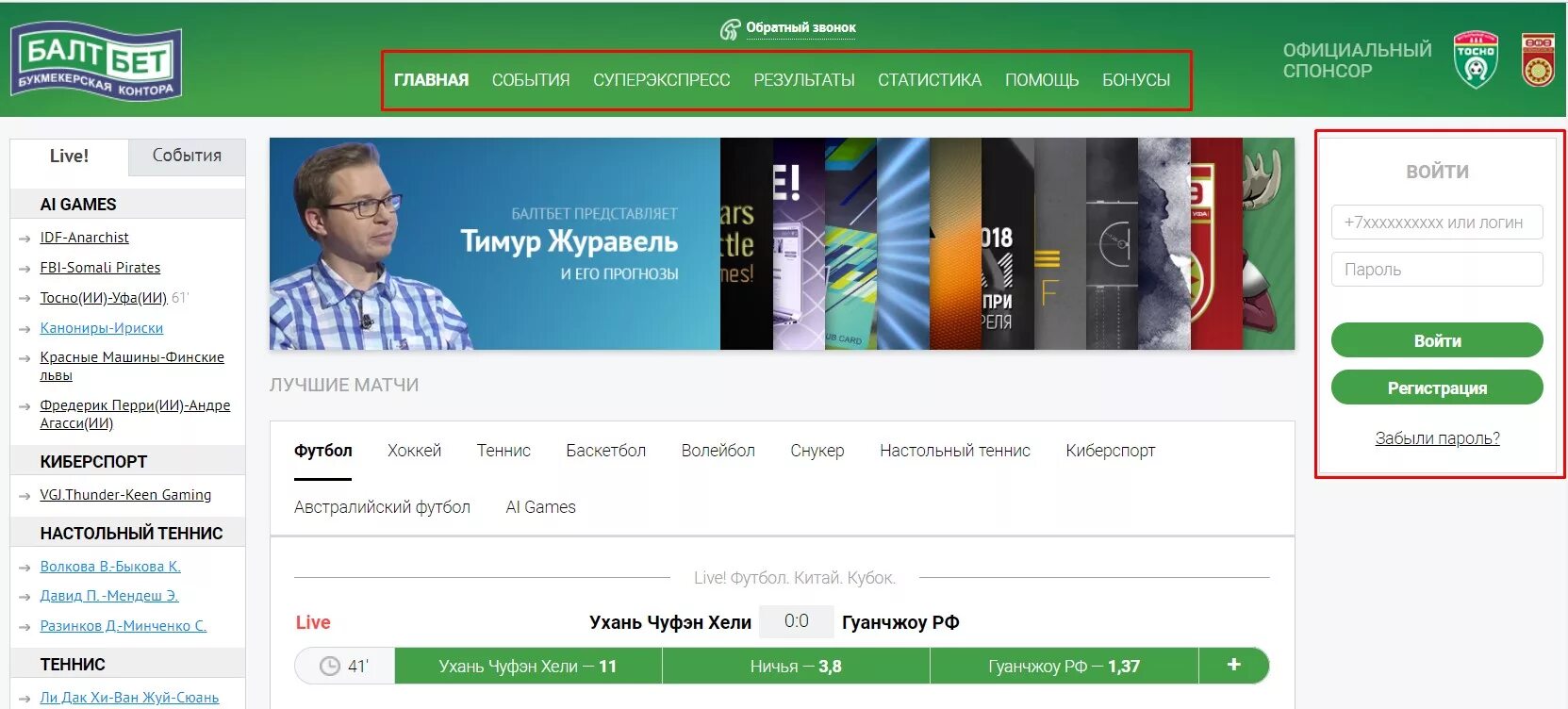The height and width of the screenshot is (709, 1568).
Task: Open the Тимур Журавель banner
Action: pyautogui.click(x=495, y=244)
